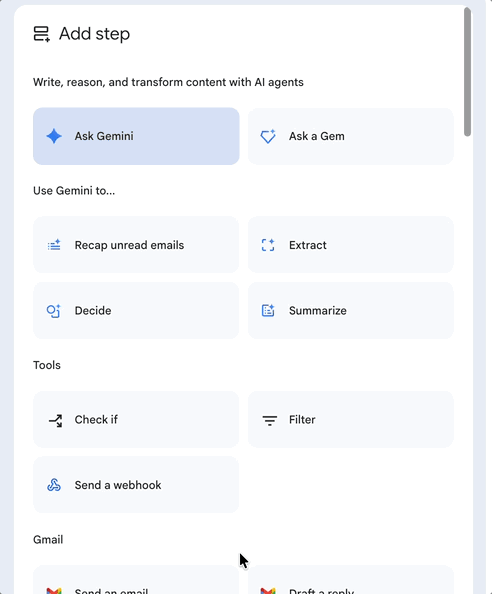
Task: Add the Send a webhook tool
Action: coord(136,485)
